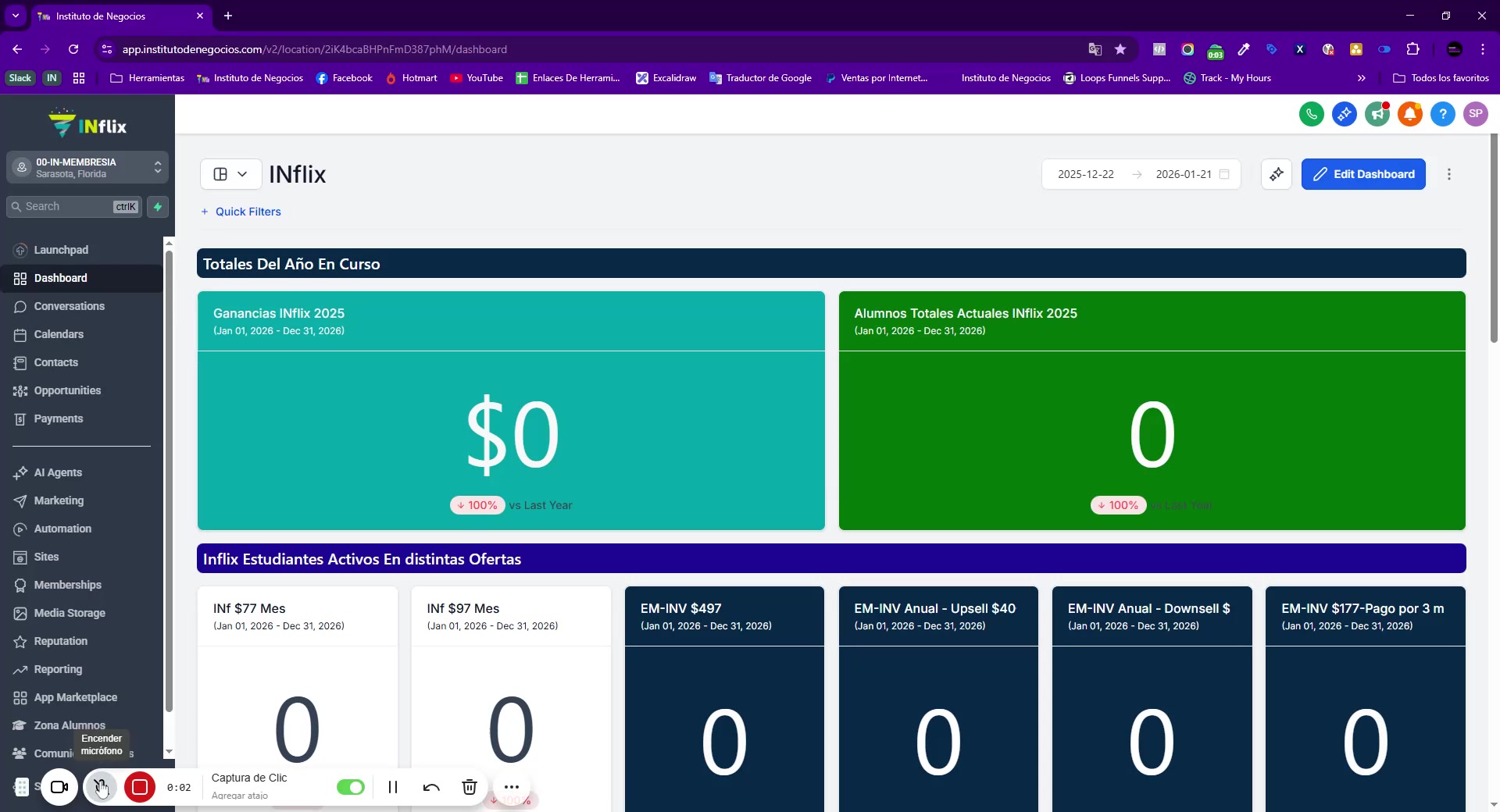Open the Hotmart bookmark
The height and width of the screenshot is (812, 1500).
412,78
